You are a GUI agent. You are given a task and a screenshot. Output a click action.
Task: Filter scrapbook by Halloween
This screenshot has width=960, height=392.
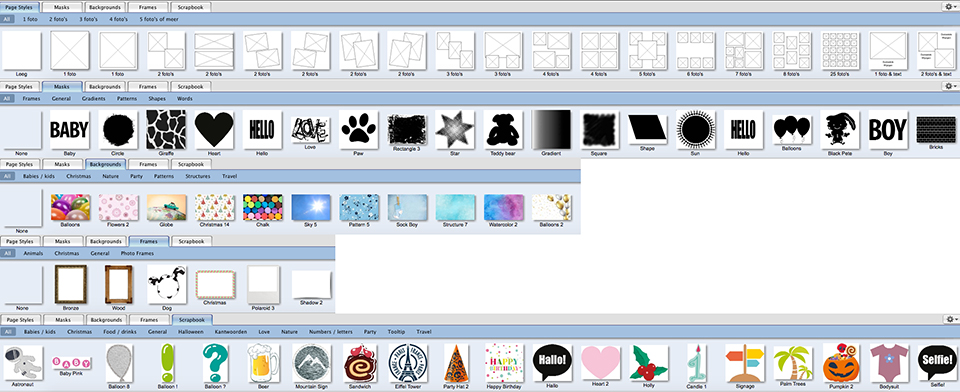pos(191,331)
